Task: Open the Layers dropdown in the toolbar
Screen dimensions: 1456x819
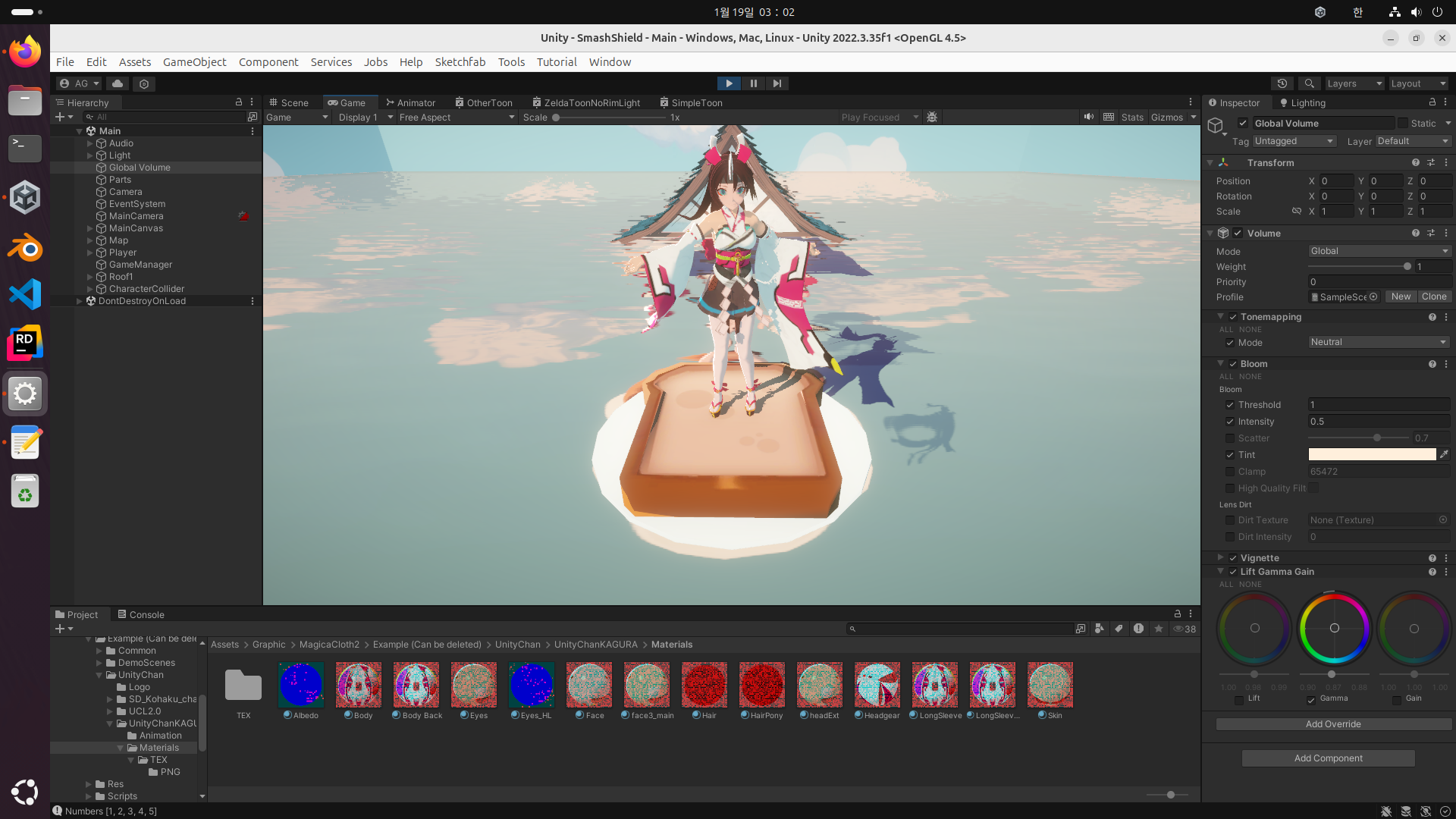Action: pos(1354,83)
